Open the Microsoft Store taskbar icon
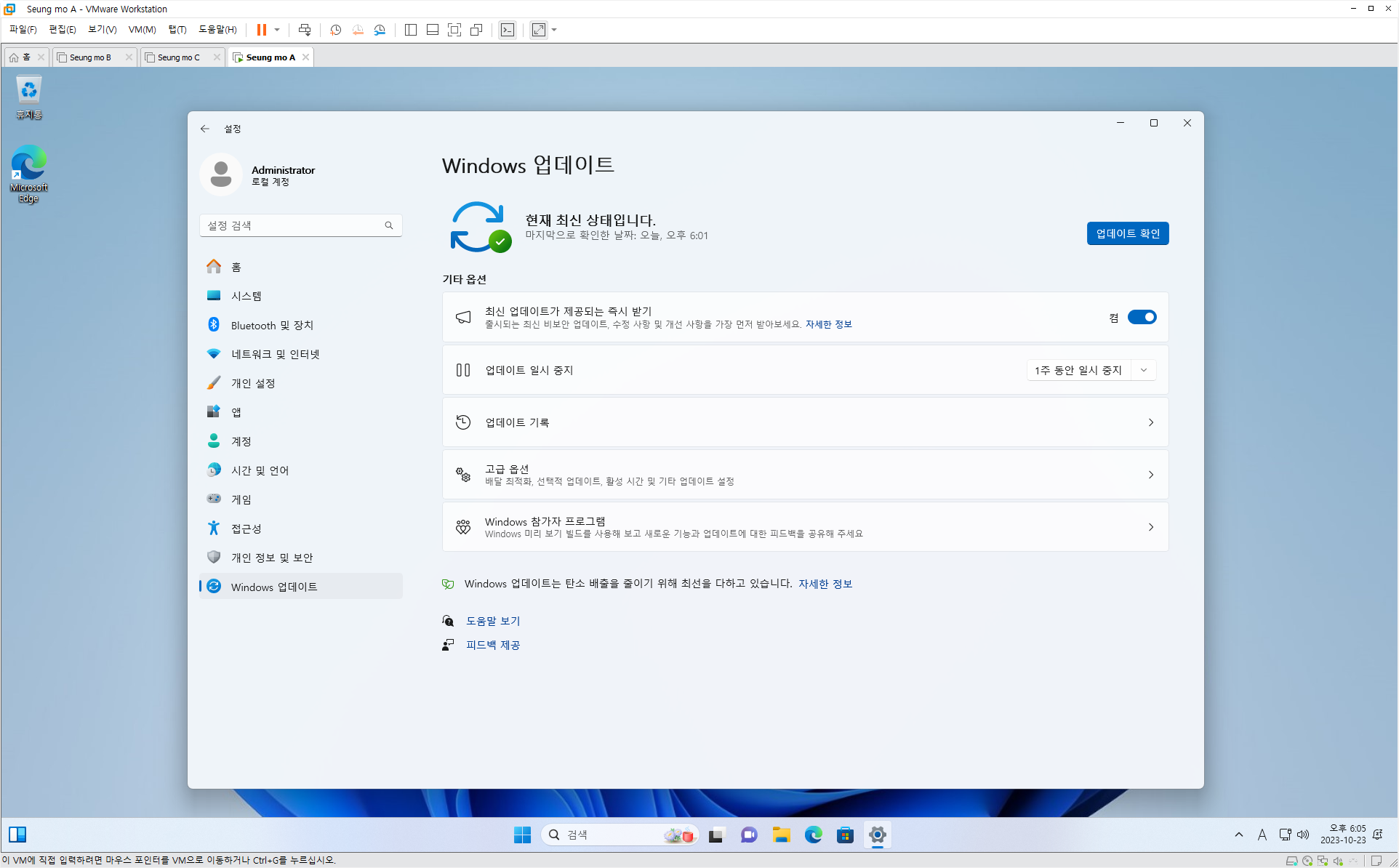Screen dimensions: 1399x868 [x=845, y=835]
